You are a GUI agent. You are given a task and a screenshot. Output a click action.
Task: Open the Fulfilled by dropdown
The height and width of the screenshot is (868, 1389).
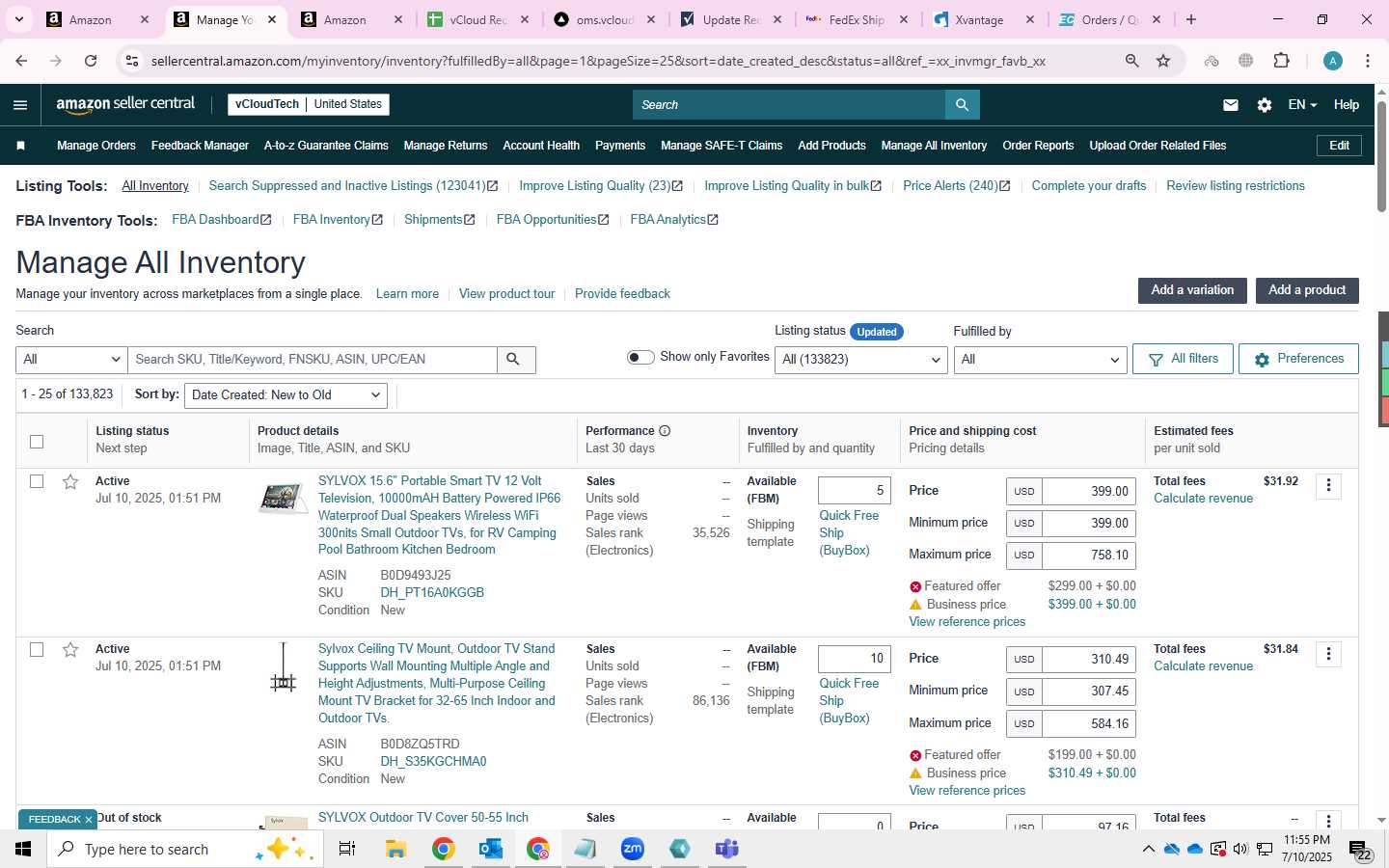pyautogui.click(x=1040, y=360)
